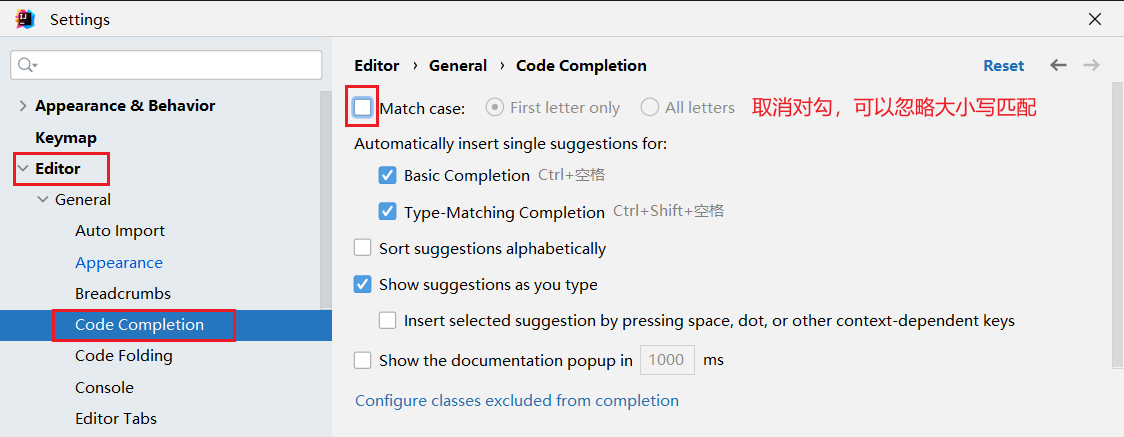1124x437 pixels.
Task: Disable Type-Matching Completion checkbox
Action: coord(388,212)
